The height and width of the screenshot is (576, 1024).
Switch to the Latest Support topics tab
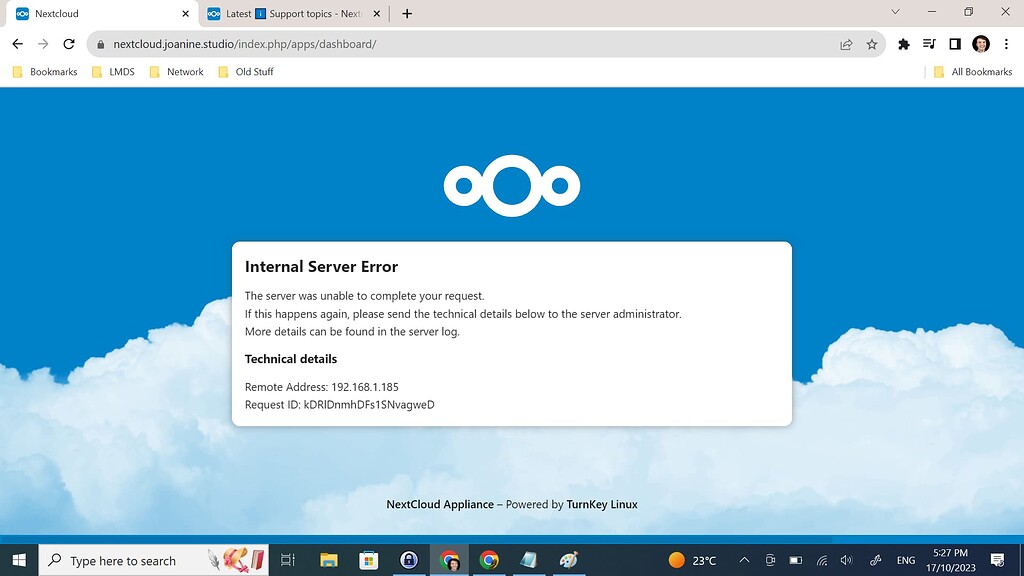click(x=294, y=14)
